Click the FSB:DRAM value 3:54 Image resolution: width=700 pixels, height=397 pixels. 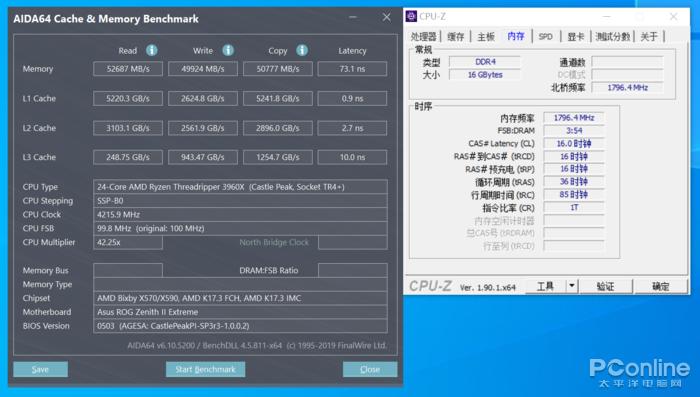click(x=574, y=130)
